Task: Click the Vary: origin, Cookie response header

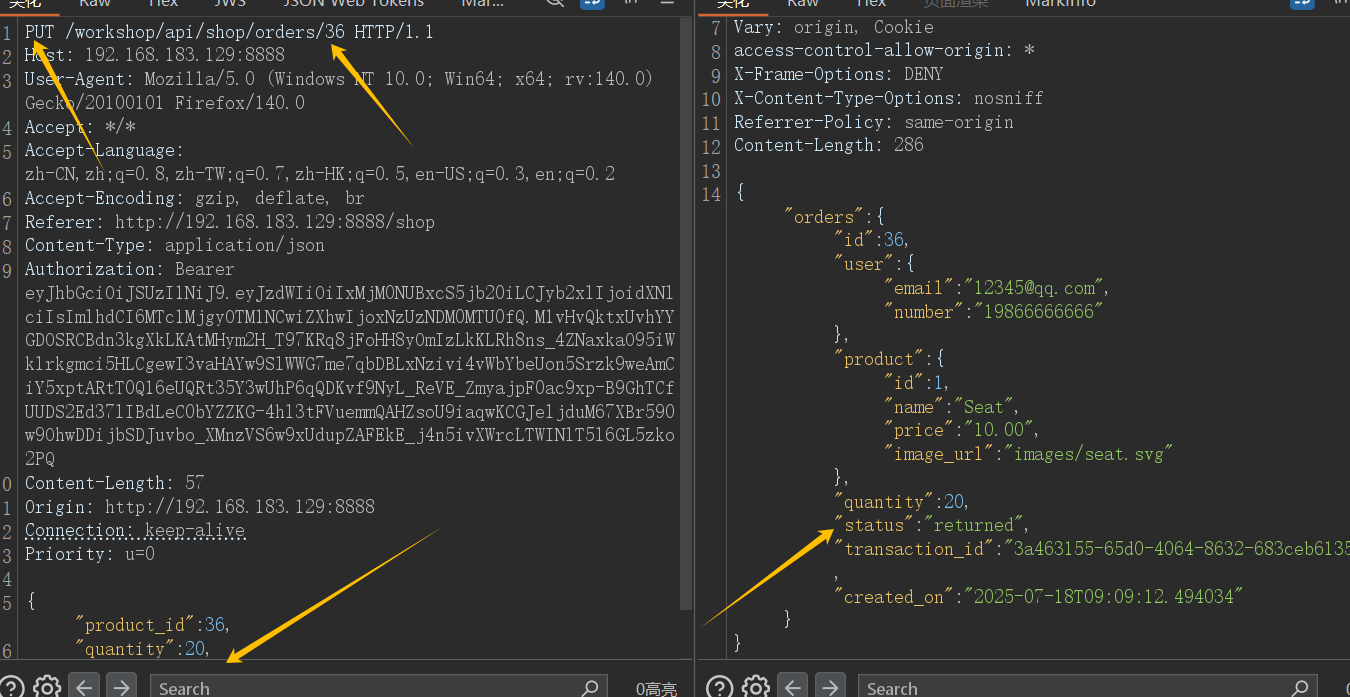Action: click(834, 27)
